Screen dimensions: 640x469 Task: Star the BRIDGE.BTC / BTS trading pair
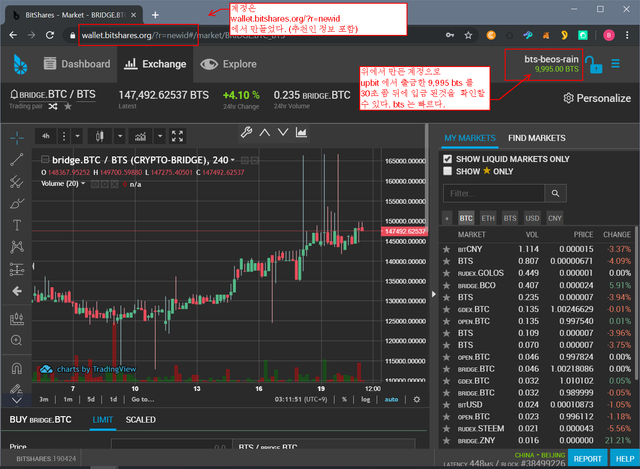click(68, 107)
